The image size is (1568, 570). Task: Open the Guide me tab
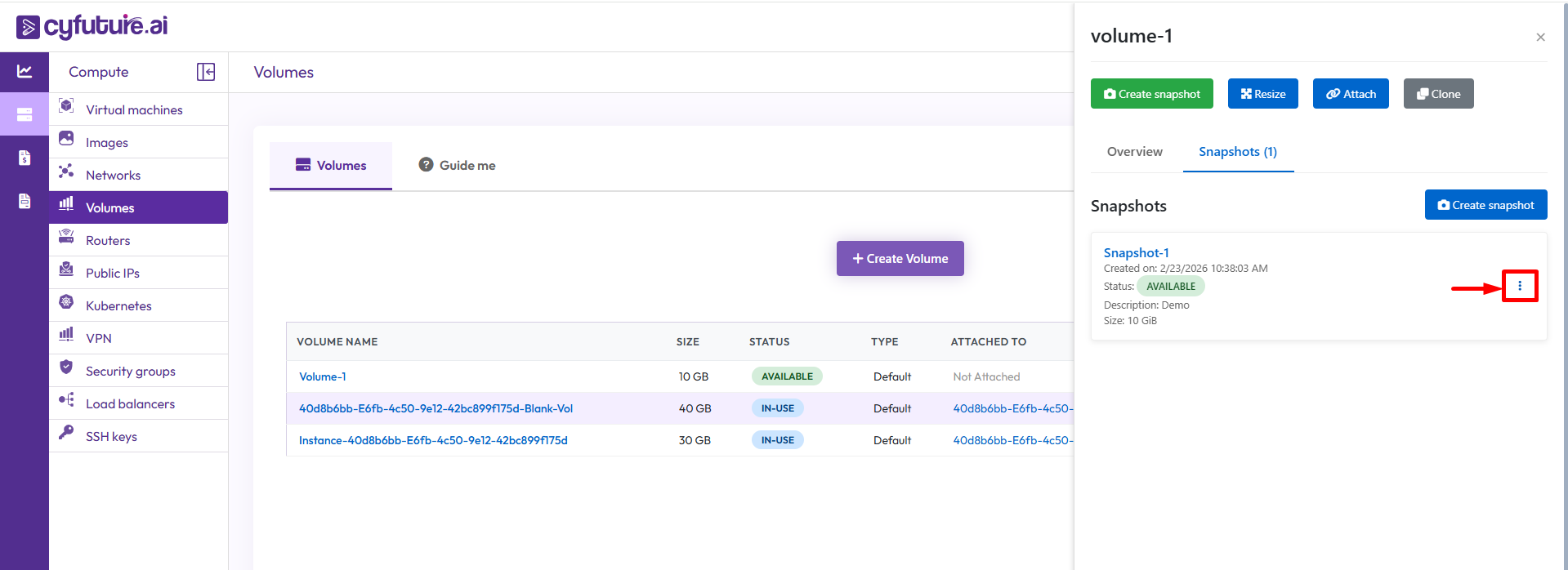pos(458,165)
